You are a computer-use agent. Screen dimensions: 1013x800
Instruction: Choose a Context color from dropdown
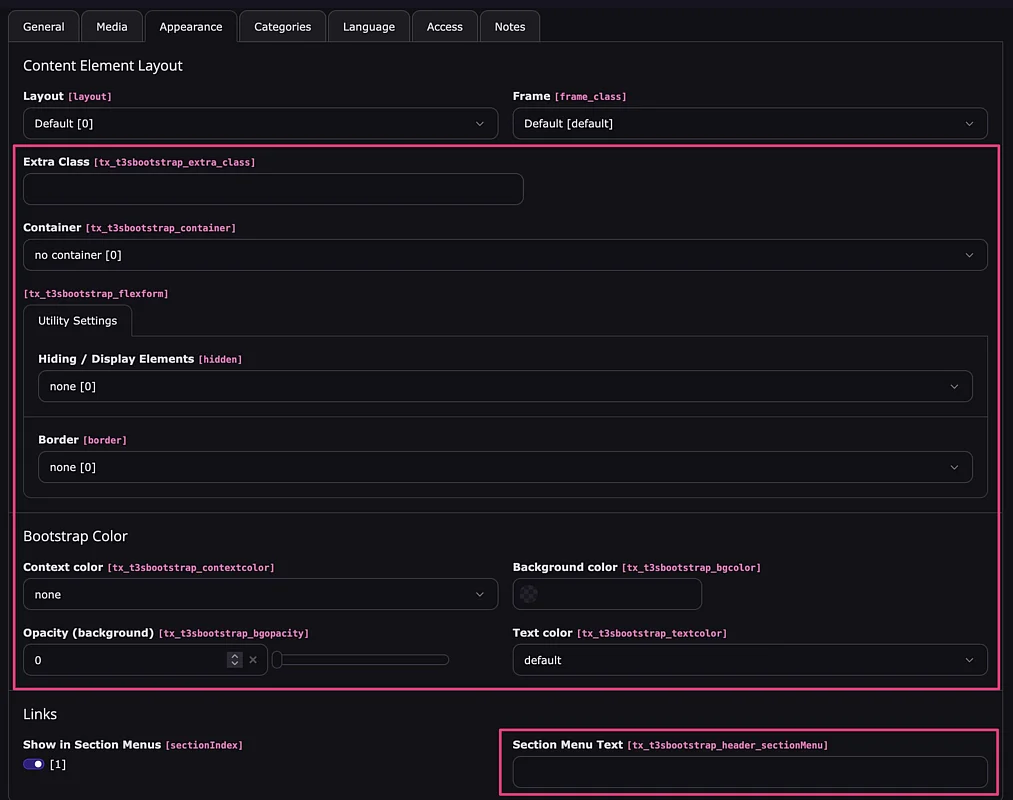tap(260, 594)
